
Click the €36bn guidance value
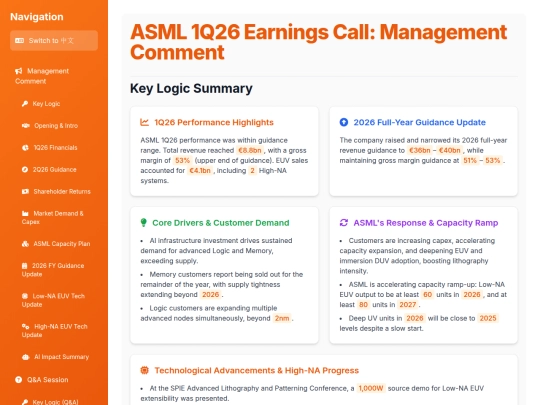point(419,150)
